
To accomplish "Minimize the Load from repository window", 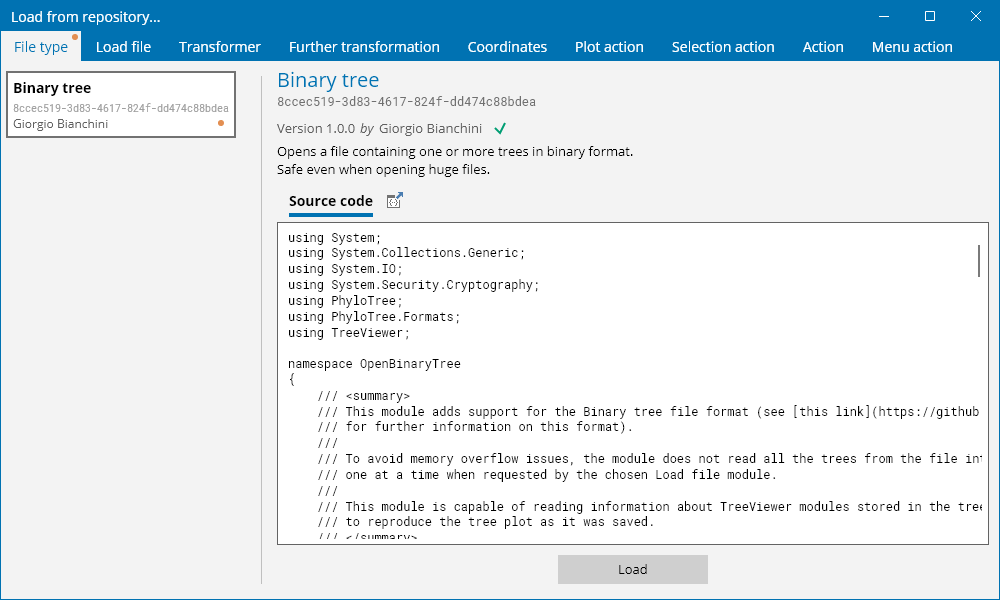I will click(x=884, y=16).
